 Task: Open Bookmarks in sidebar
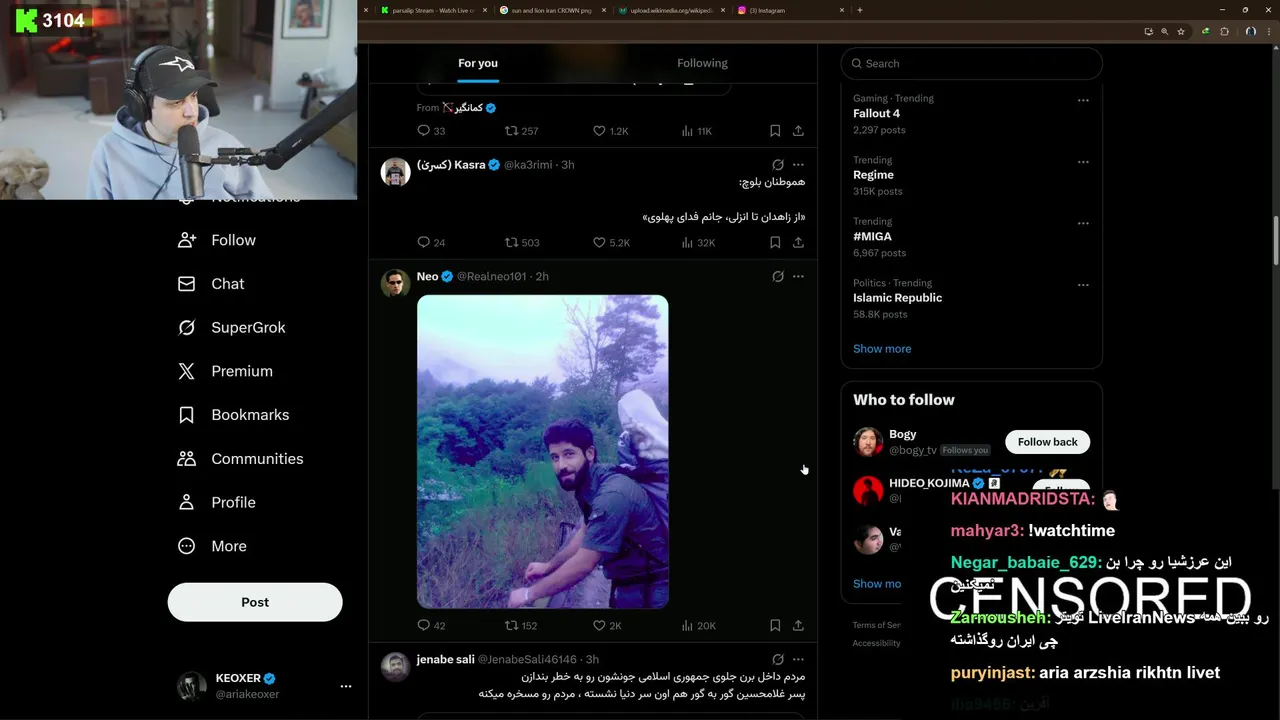pyautogui.click(x=233, y=415)
